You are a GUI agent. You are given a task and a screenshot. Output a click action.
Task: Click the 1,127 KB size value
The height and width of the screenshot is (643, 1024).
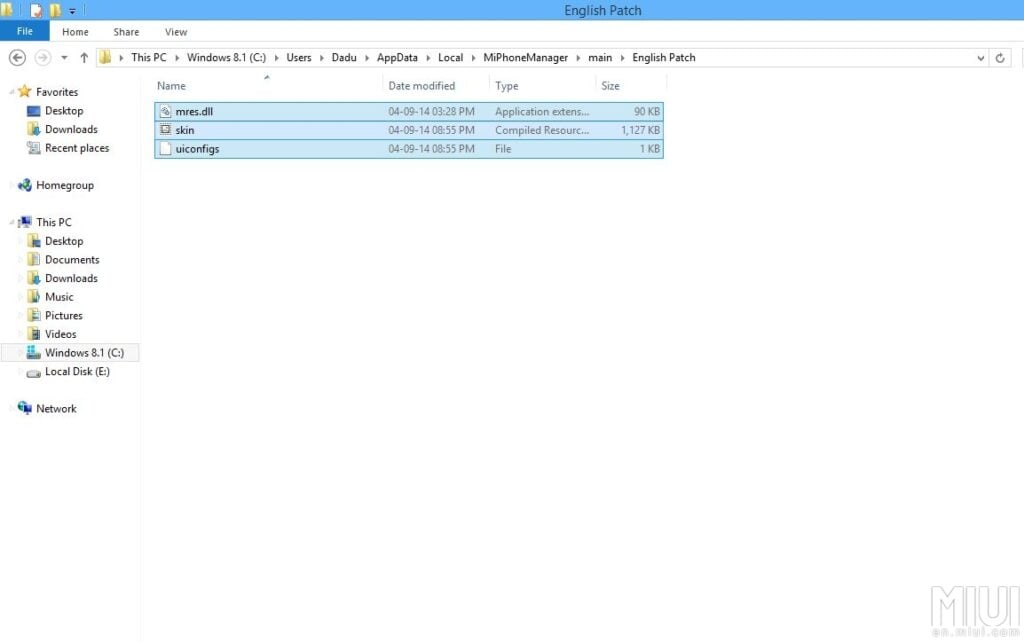tap(640, 130)
